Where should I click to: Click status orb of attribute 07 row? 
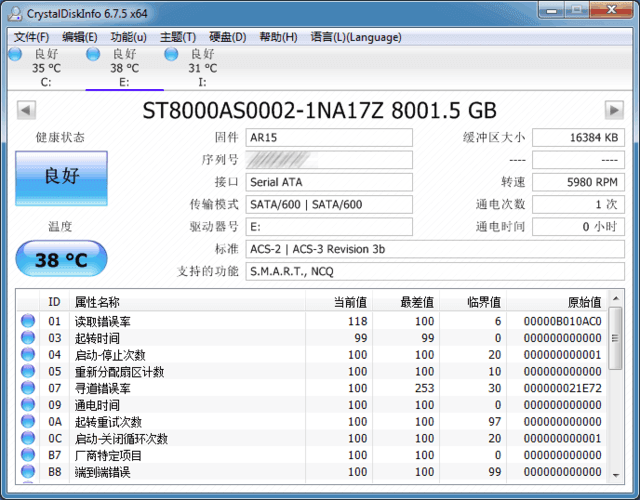pos(28,388)
